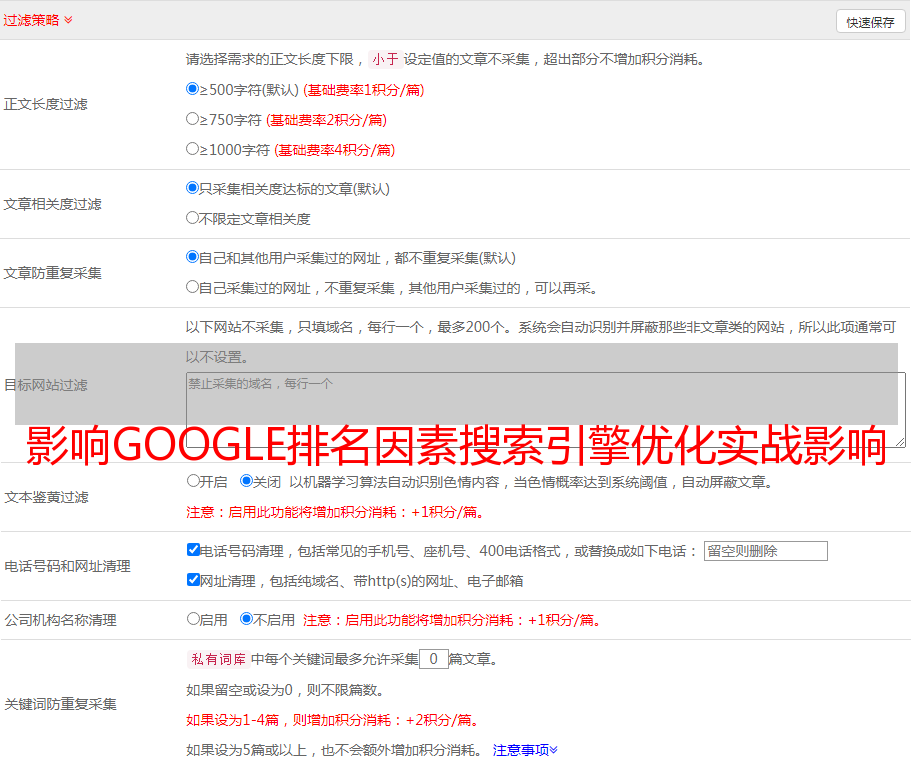Expand the 注意事项 link
The width and height of the screenshot is (912, 768).
pos(525,750)
